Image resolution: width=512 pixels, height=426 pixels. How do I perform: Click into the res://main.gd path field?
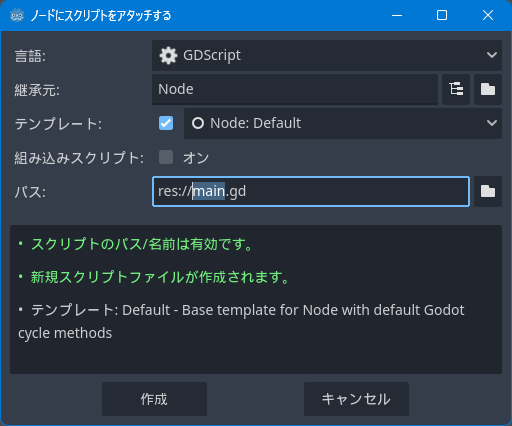pyautogui.click(x=311, y=191)
